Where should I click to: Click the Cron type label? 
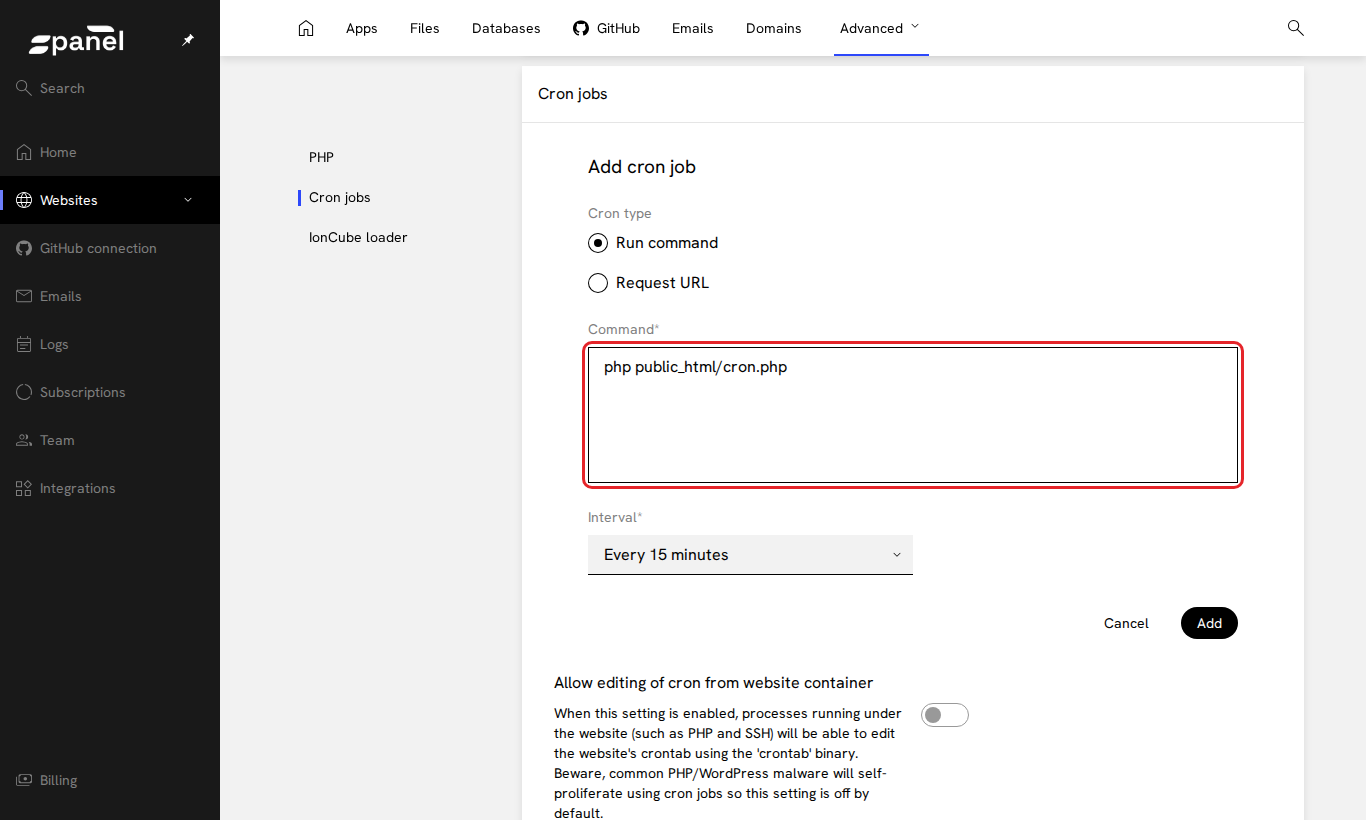(620, 213)
